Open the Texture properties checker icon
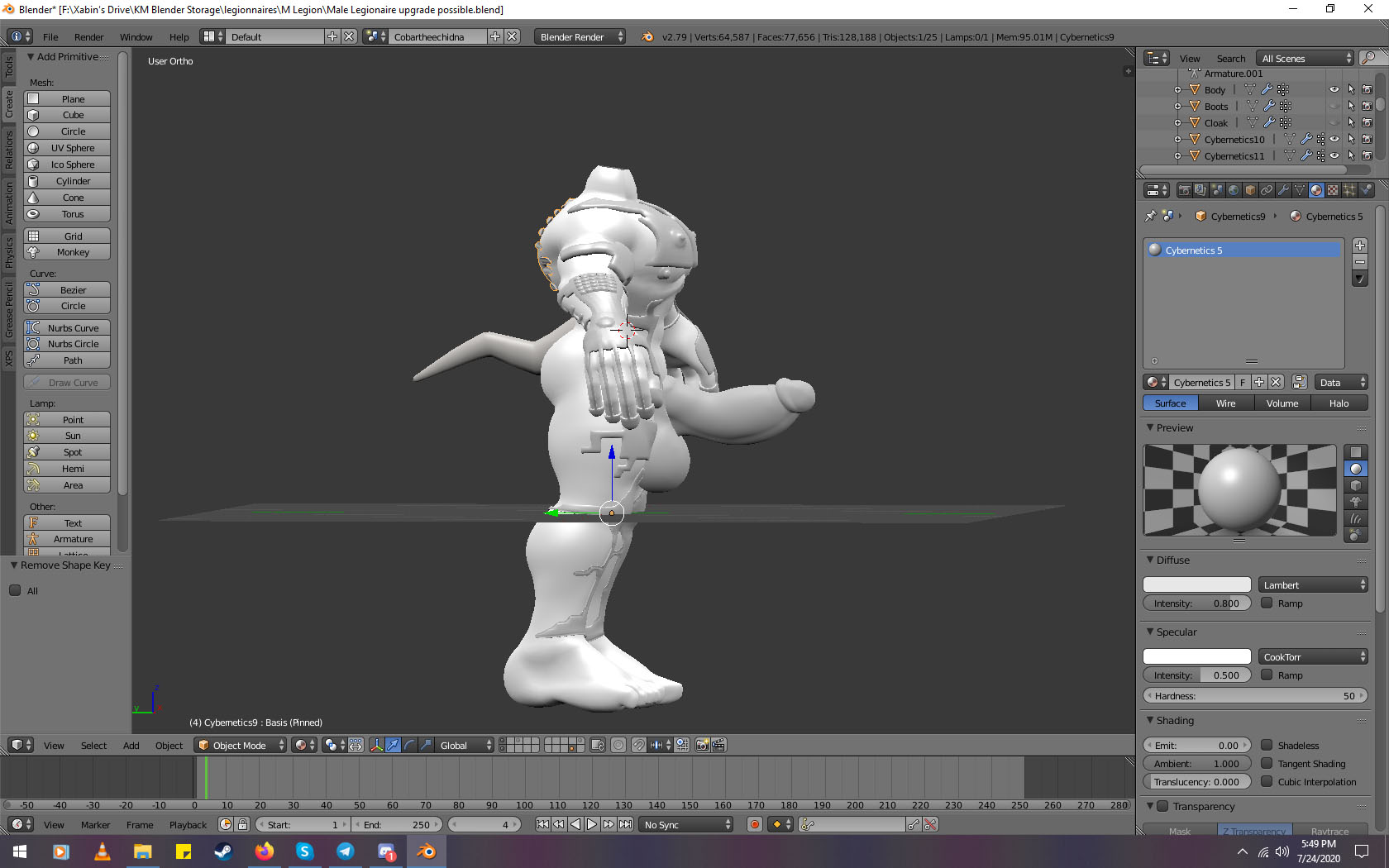This screenshot has height=868, width=1389. [1333, 190]
